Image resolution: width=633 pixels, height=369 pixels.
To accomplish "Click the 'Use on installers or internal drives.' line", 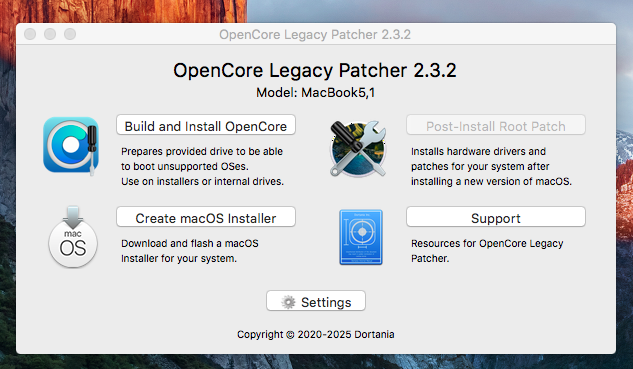I will point(202,182).
